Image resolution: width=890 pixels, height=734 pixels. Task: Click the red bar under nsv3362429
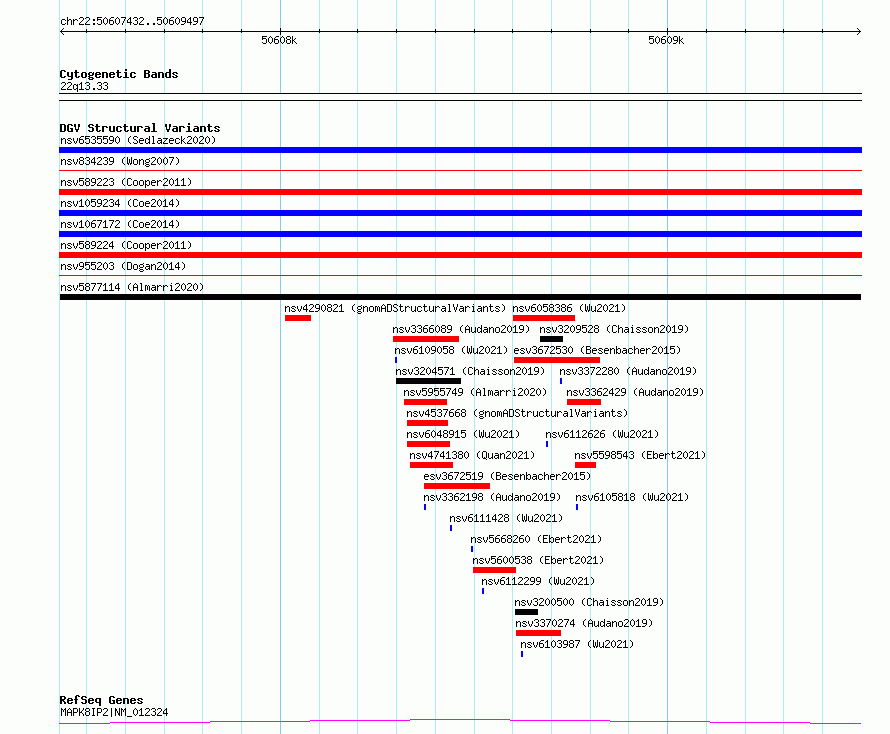[584, 402]
